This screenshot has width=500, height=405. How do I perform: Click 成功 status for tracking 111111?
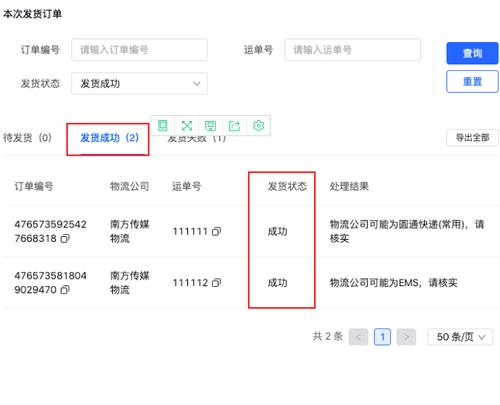pyautogui.click(x=277, y=231)
